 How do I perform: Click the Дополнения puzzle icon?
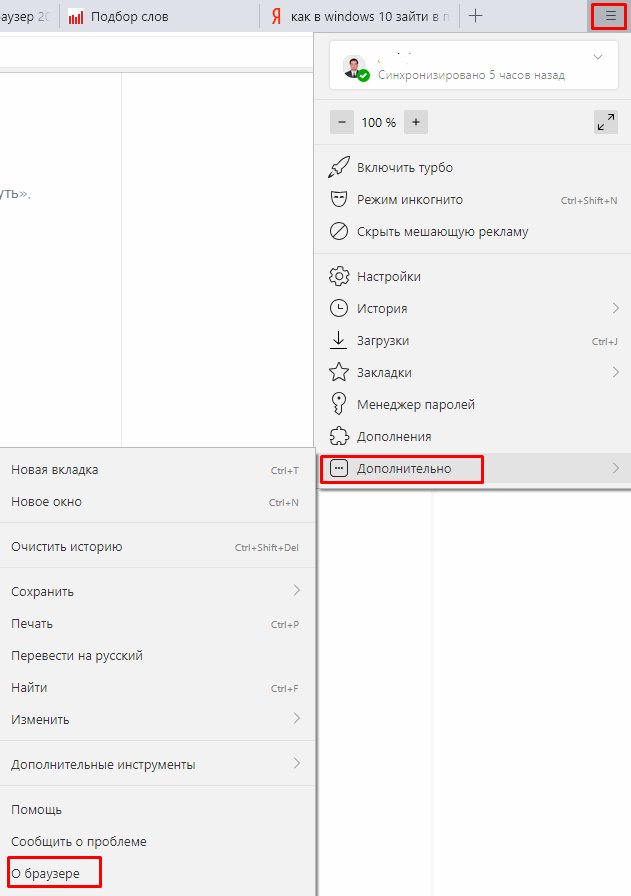pyautogui.click(x=339, y=436)
